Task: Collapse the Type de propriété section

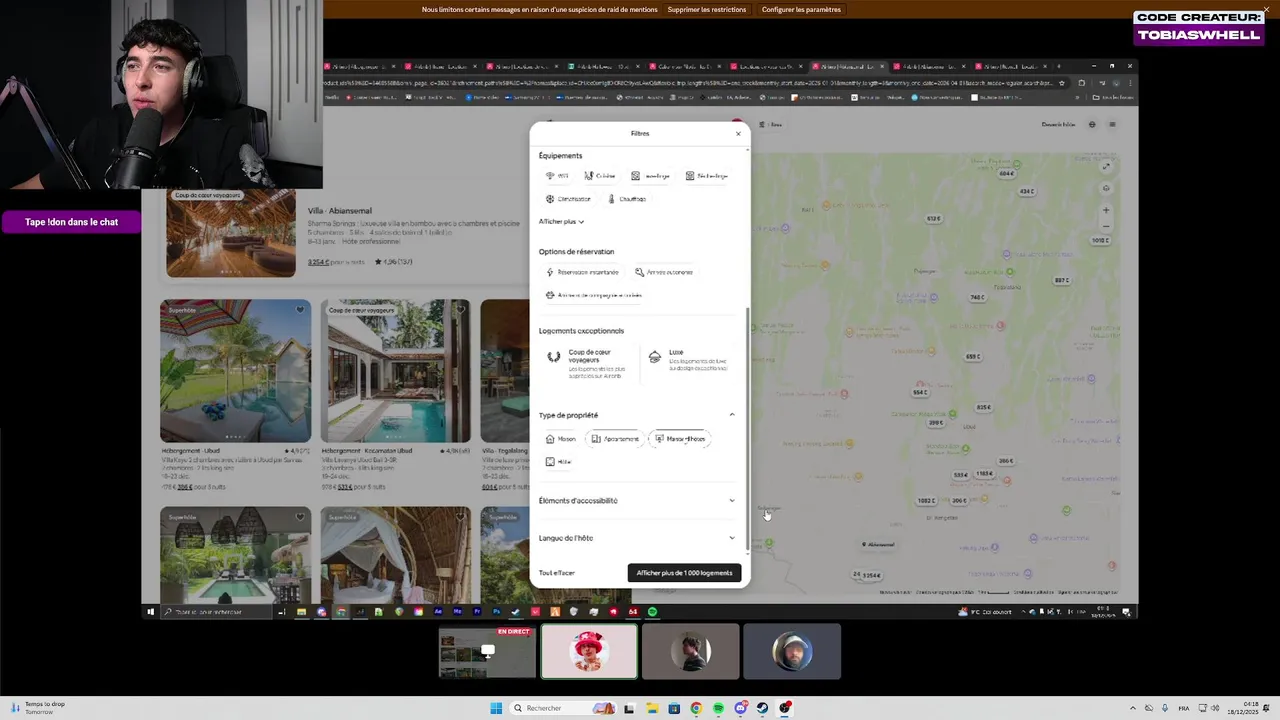Action: [732, 415]
